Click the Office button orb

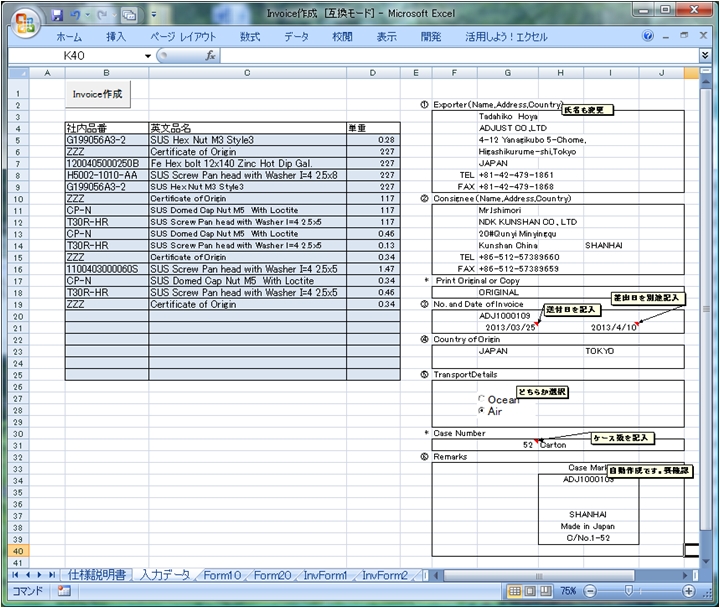(25, 23)
